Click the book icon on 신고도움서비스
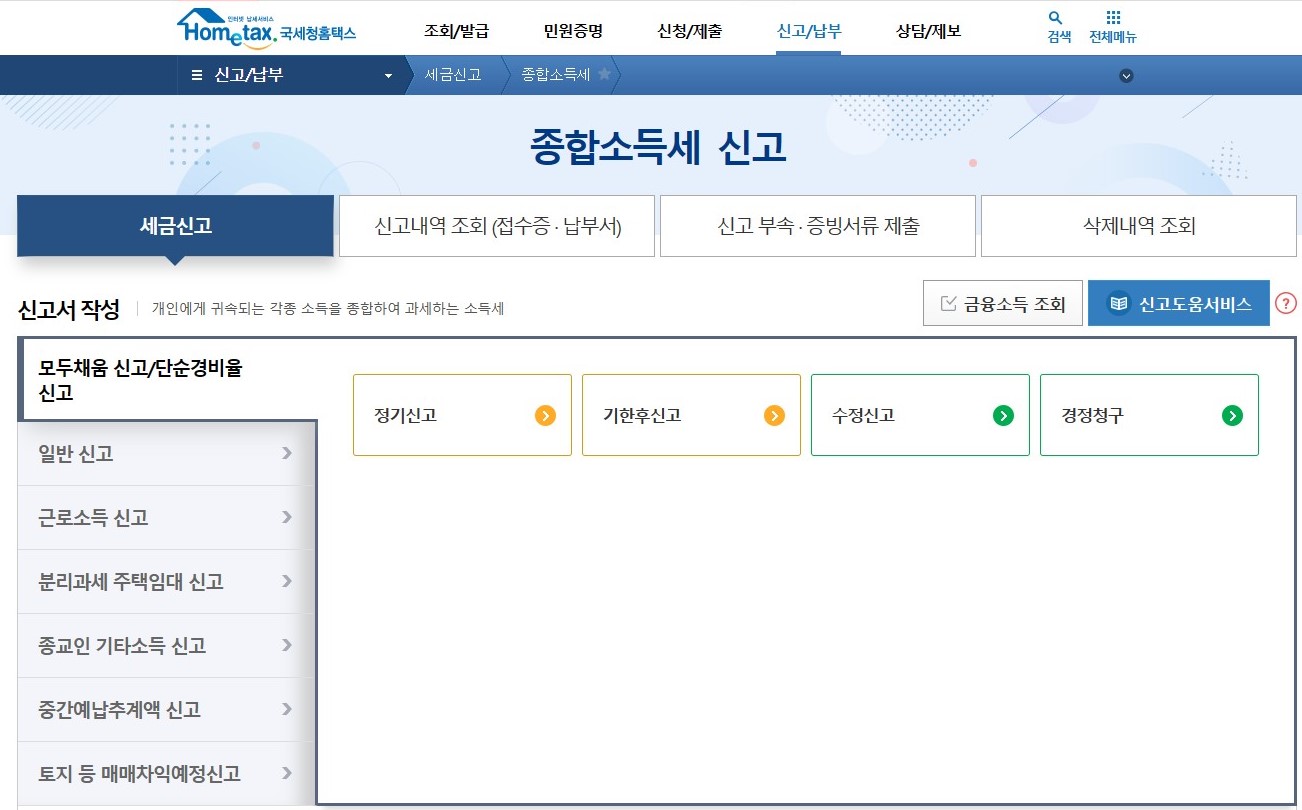The width and height of the screenshot is (1302, 810). (x=1118, y=304)
